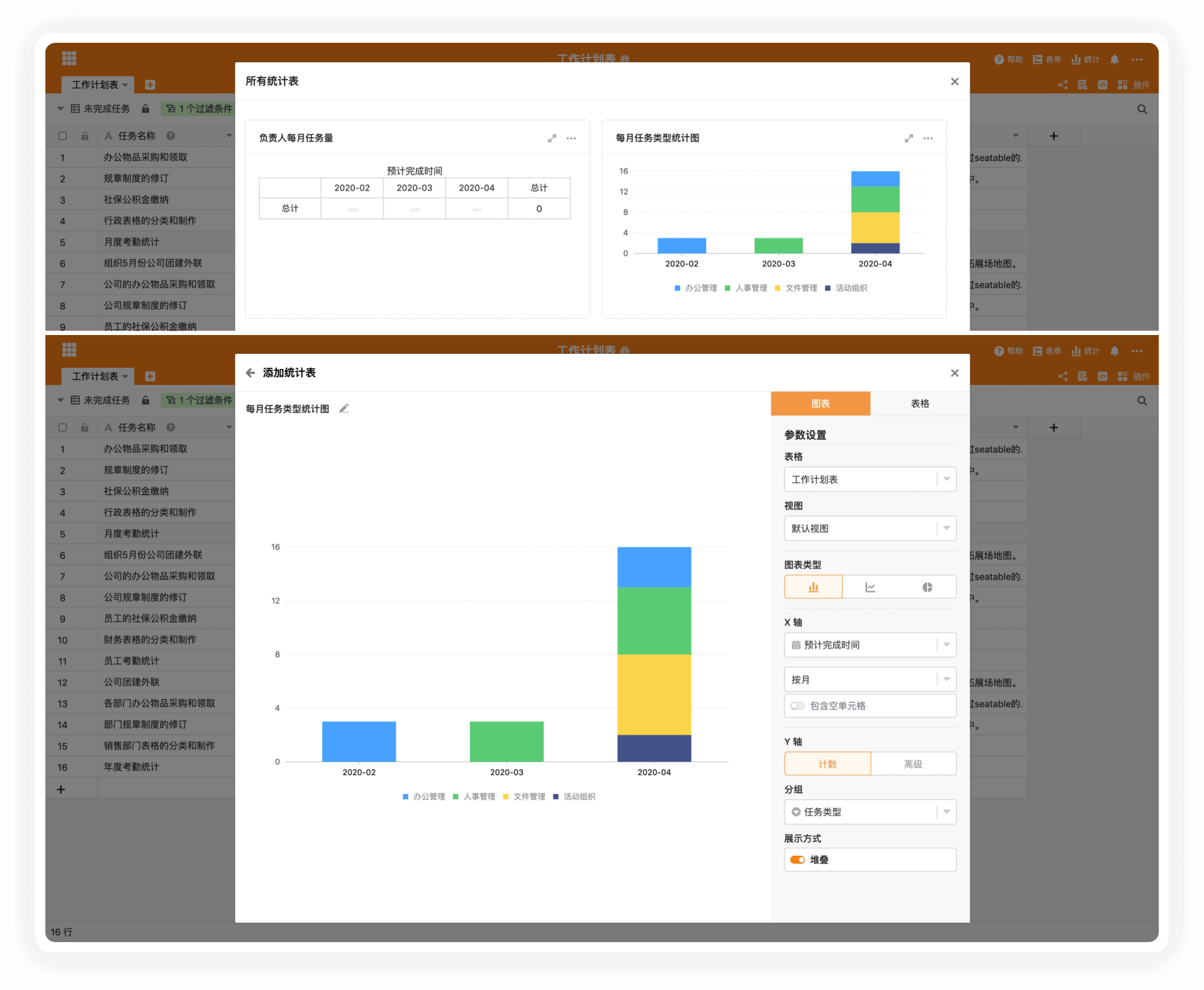The width and height of the screenshot is (1204, 990).
Task: Expand the 每月任务类型统计图 card to fullscreen
Action: [909, 139]
